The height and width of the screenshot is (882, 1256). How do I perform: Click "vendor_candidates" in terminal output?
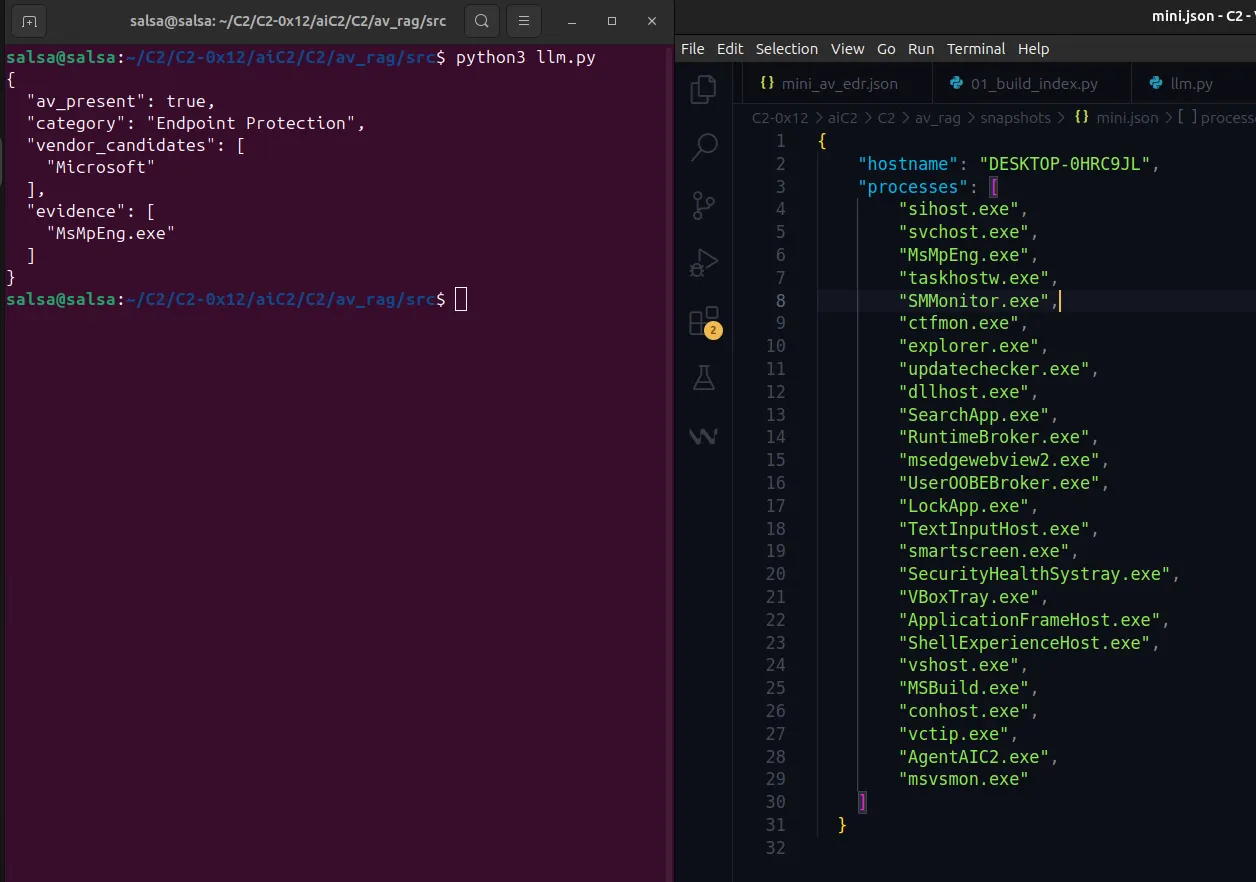pos(122,145)
